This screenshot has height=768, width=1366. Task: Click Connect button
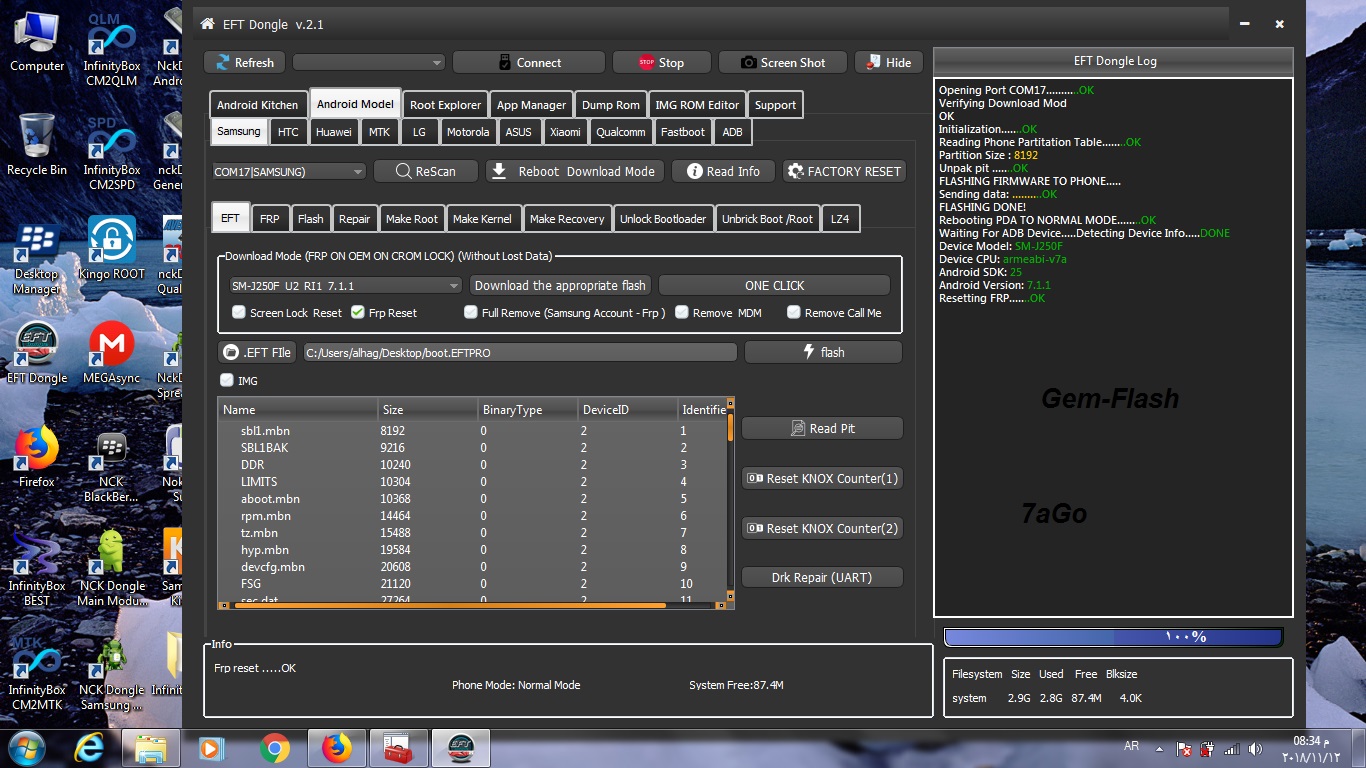coord(528,62)
